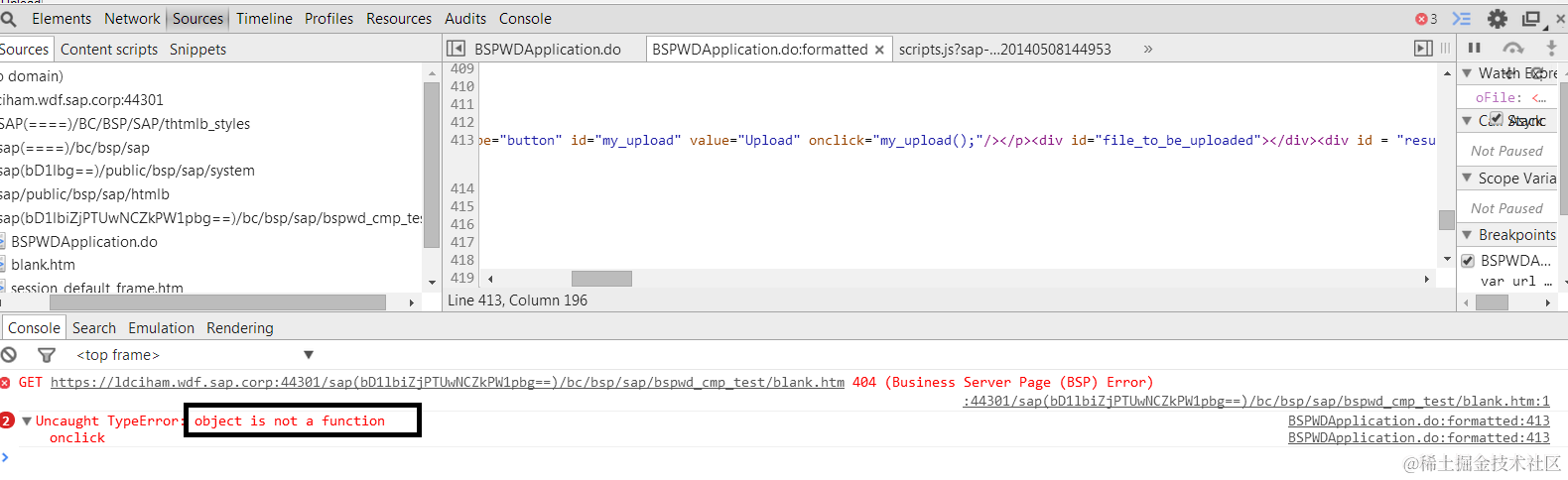Open the Timeline panel
Viewport: 1568px width, 480px height.
[x=264, y=19]
